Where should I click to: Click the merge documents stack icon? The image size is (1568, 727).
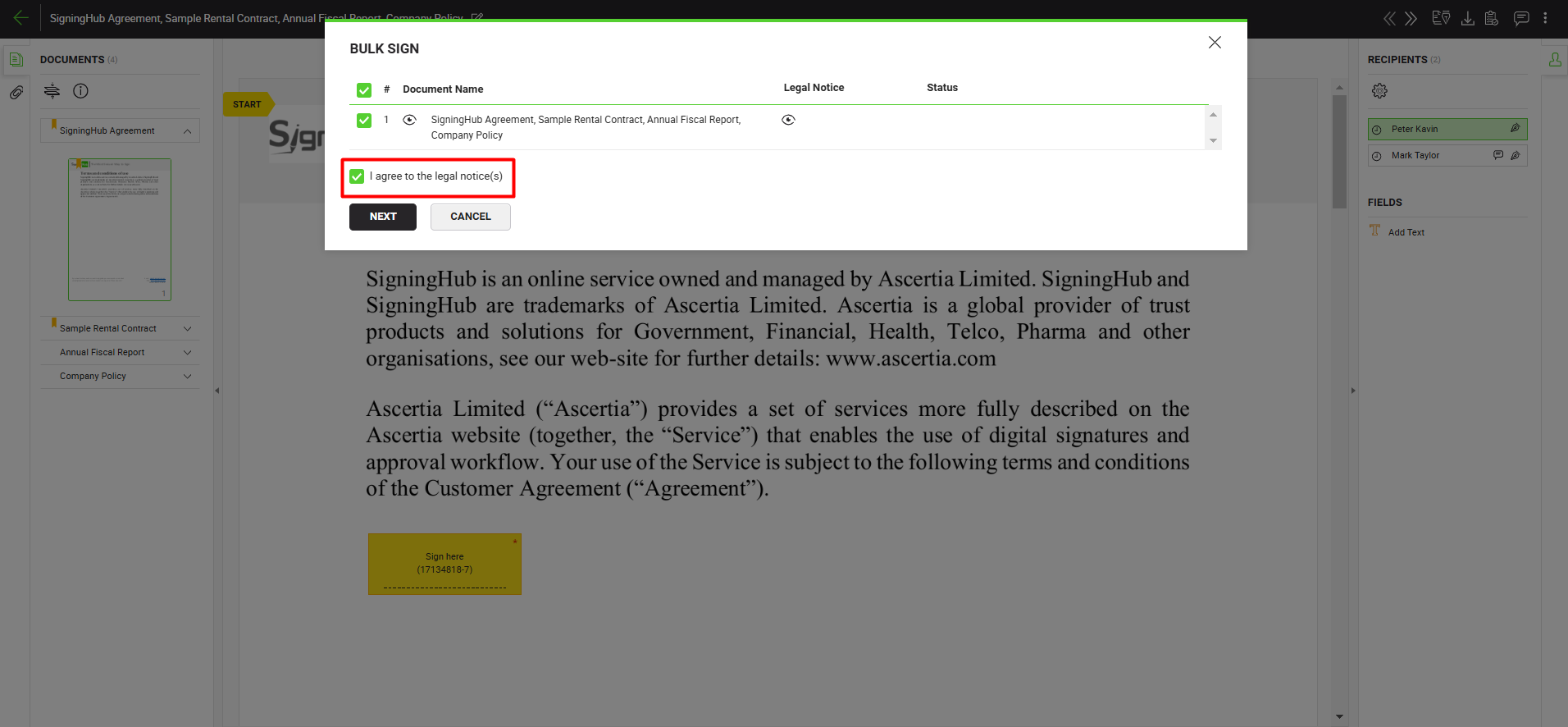(52, 91)
